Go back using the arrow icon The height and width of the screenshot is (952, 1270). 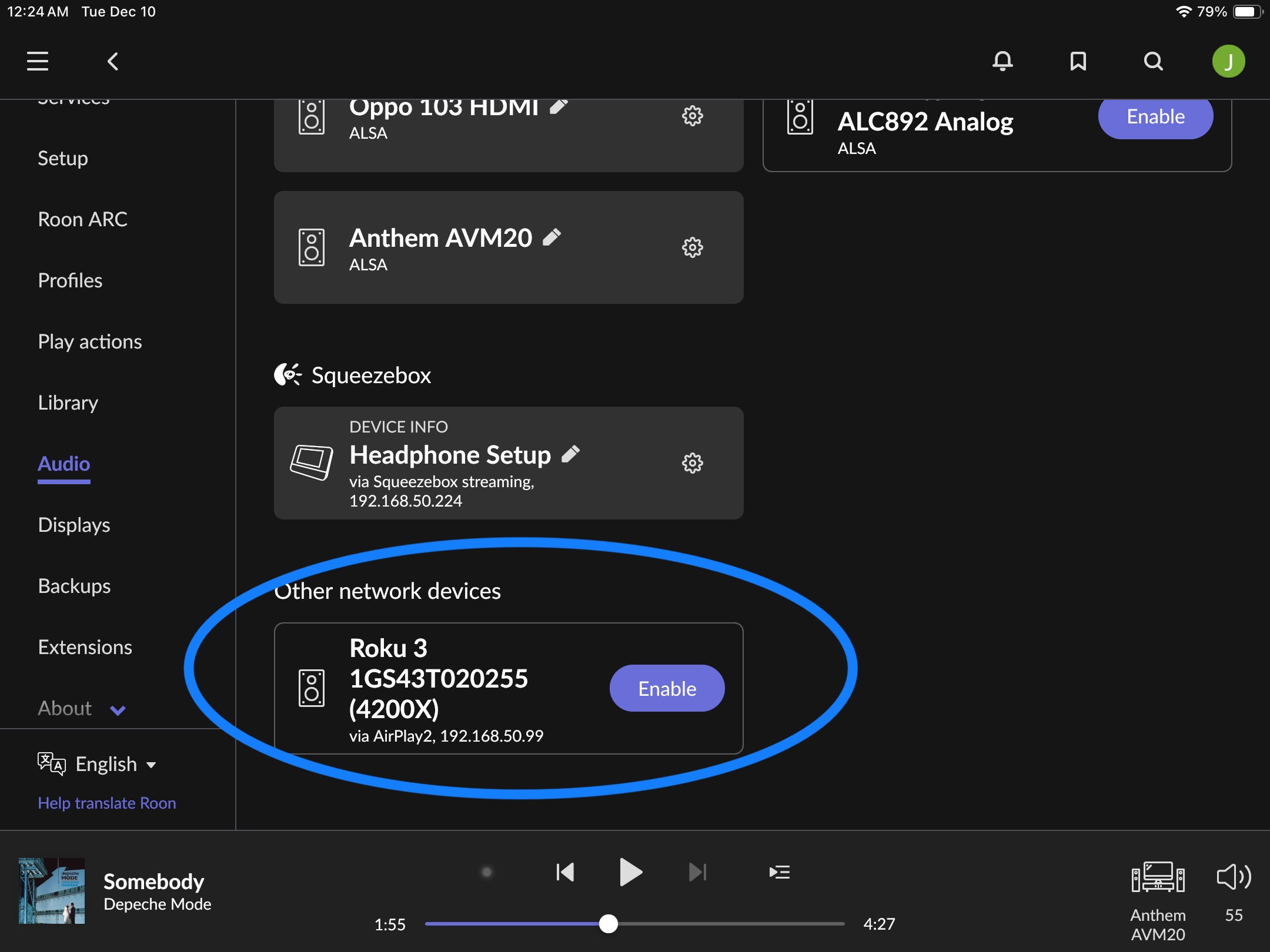[x=113, y=61]
